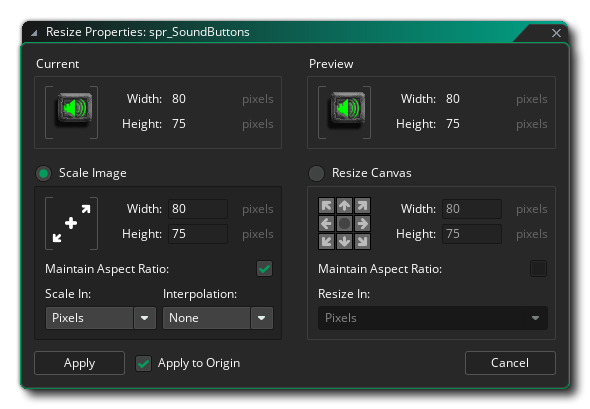Viewport: 590px width, 409px height.
Task: Click the scale image arrows icon
Action: coord(71,224)
